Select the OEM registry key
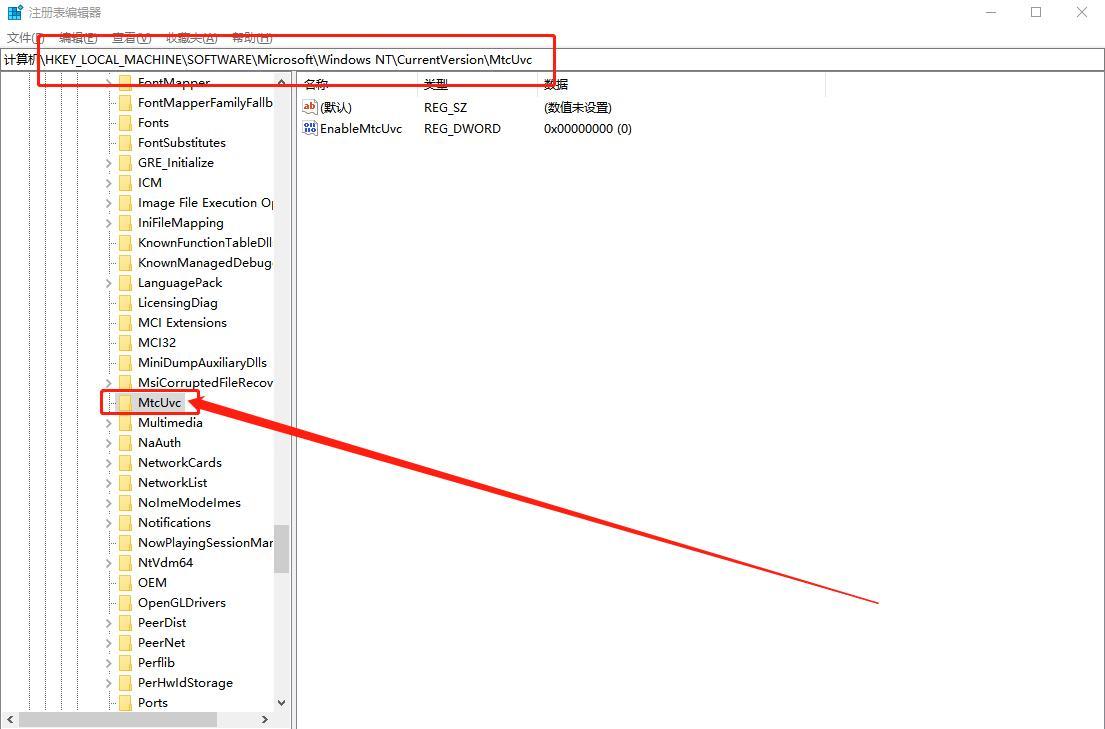This screenshot has height=729, width=1105. click(x=152, y=583)
